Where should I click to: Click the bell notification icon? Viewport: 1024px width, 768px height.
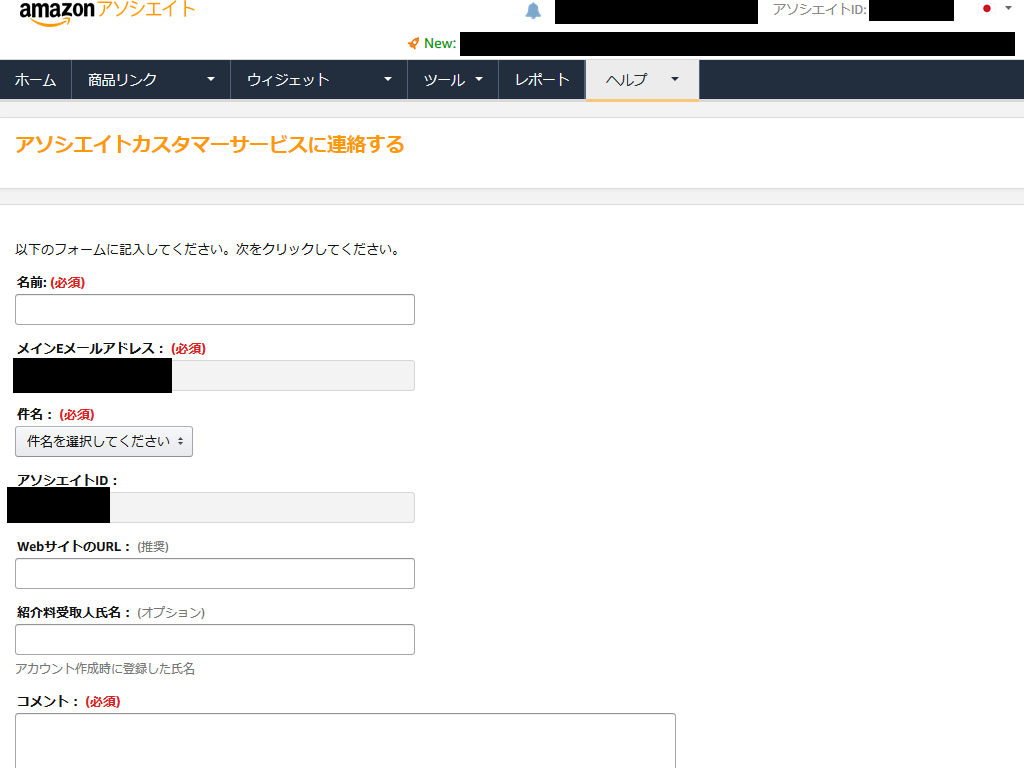tap(533, 11)
